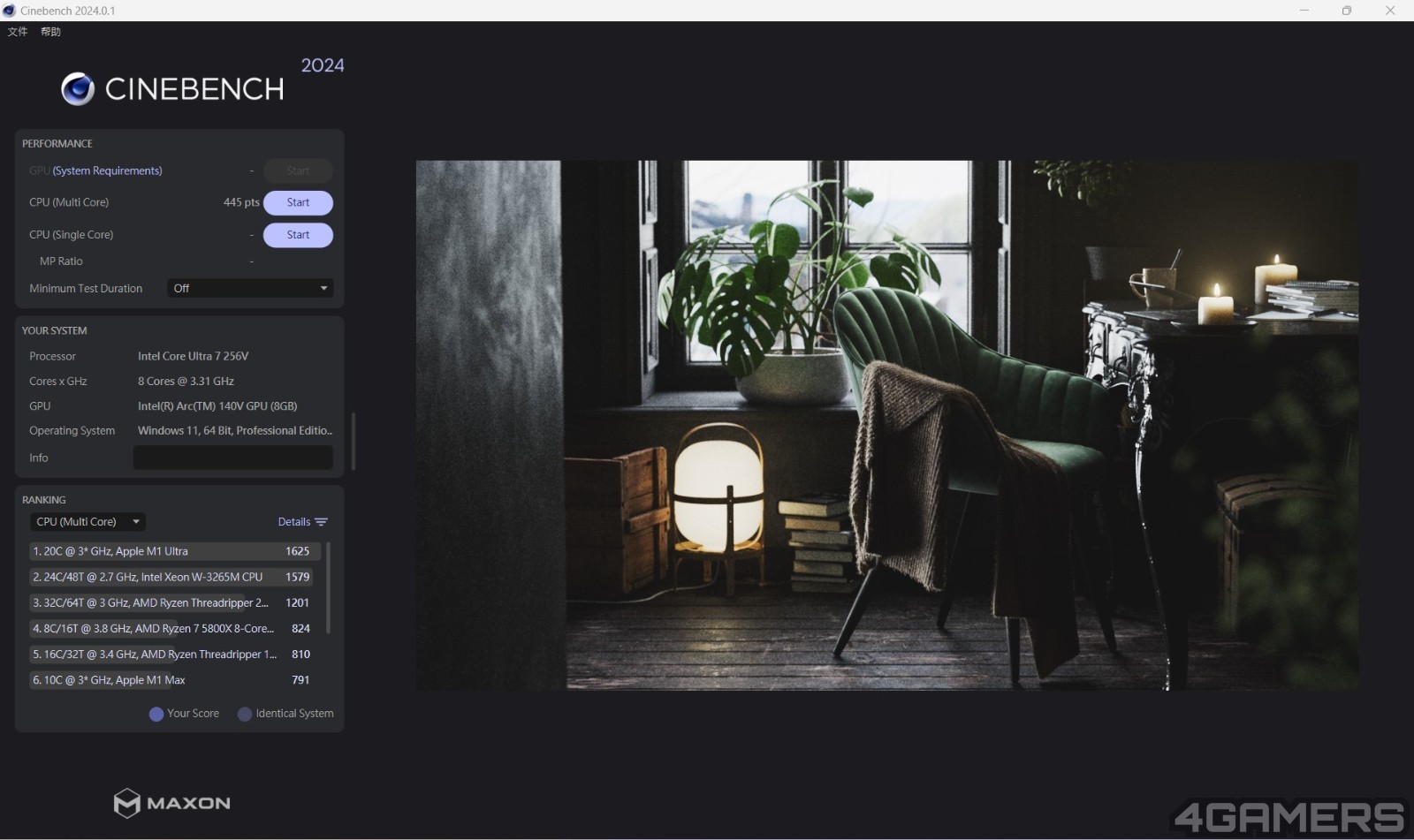Open the 文件 menu

(18, 32)
